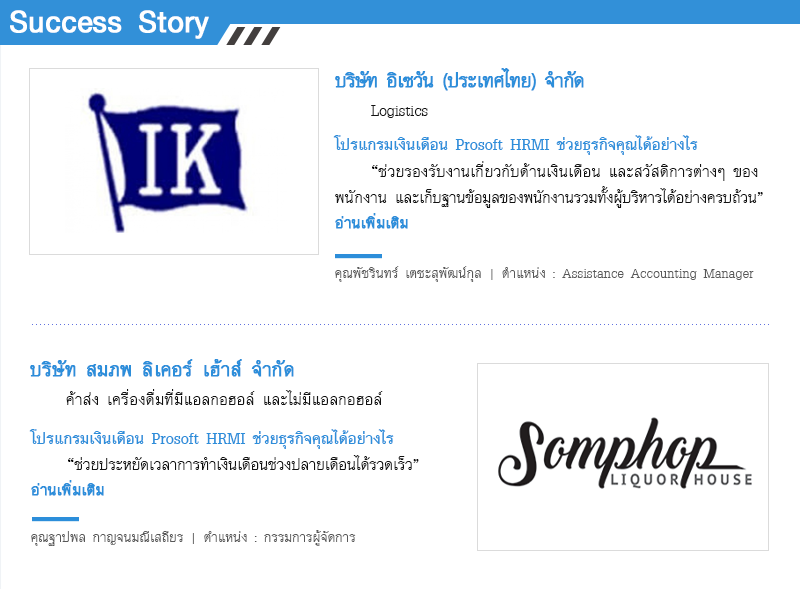Open the บริษัท อิเซวัน (ประเทศไทย) จำกัด title
The width and height of the screenshot is (800, 589).
(x=459, y=81)
